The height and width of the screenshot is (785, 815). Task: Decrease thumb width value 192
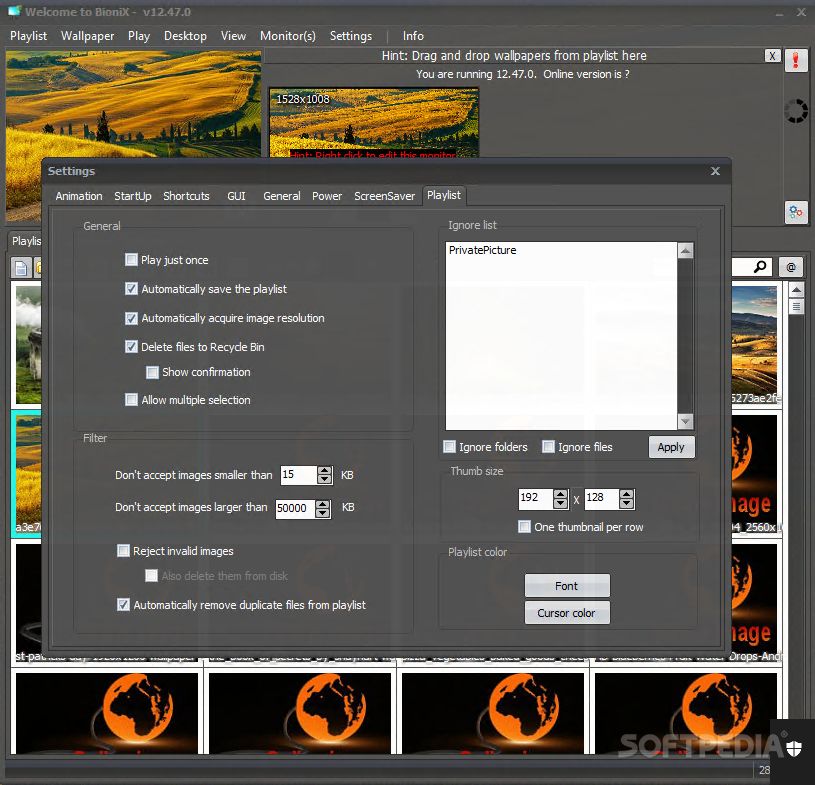coord(560,503)
